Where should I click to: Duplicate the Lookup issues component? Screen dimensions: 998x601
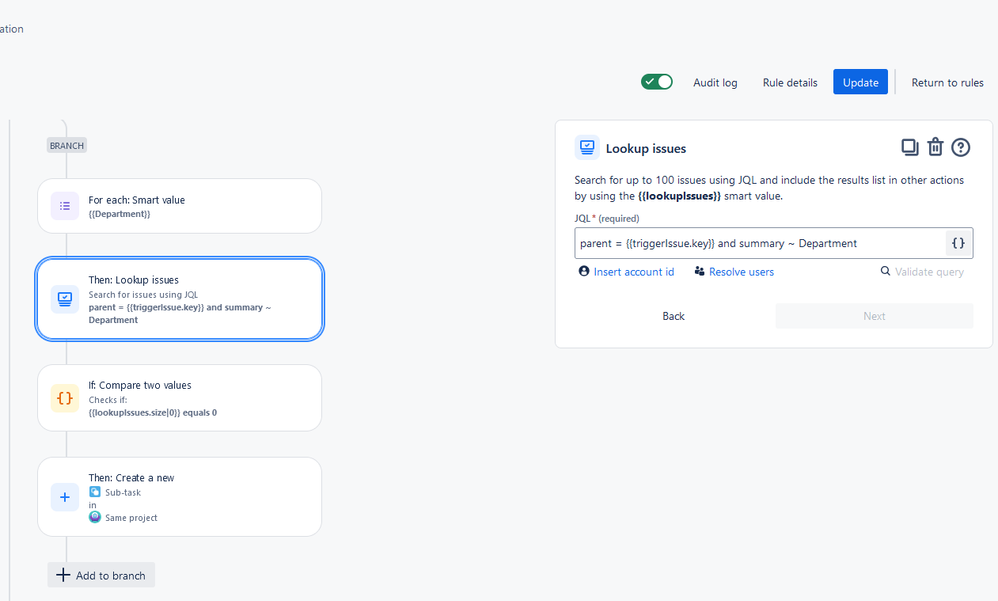pyautogui.click(x=910, y=148)
